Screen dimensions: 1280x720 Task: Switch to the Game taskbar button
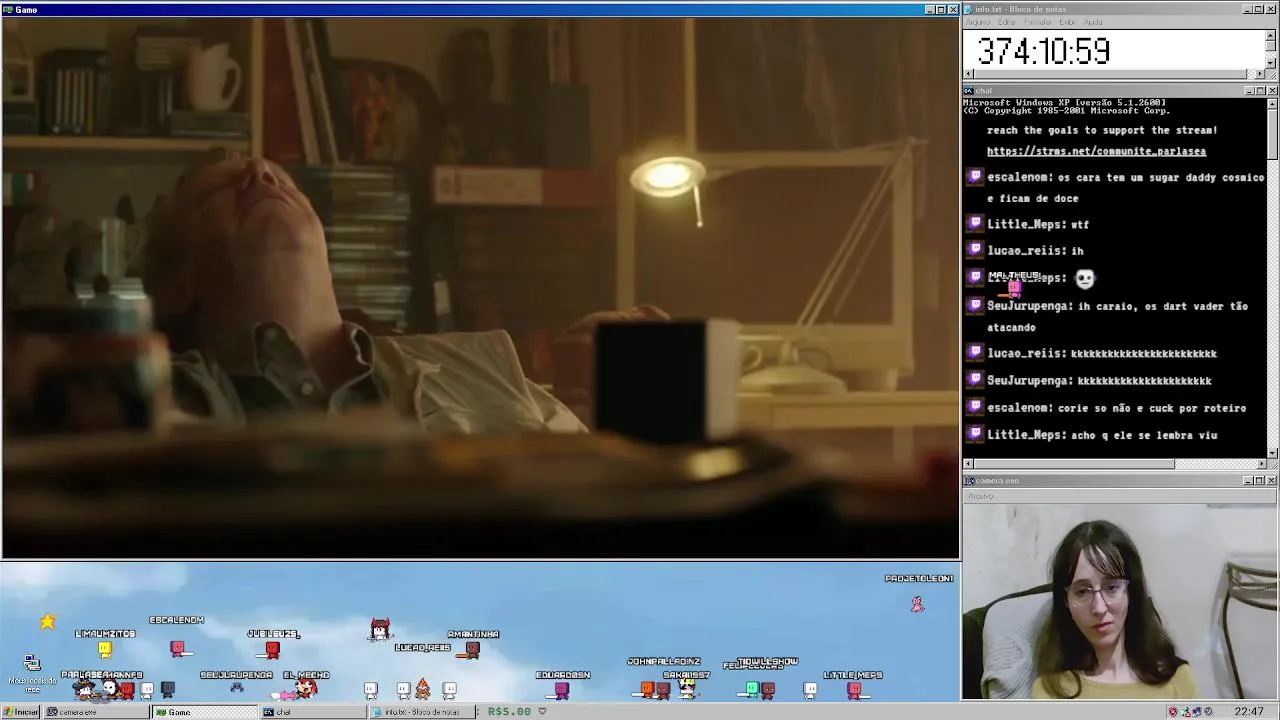(x=205, y=712)
